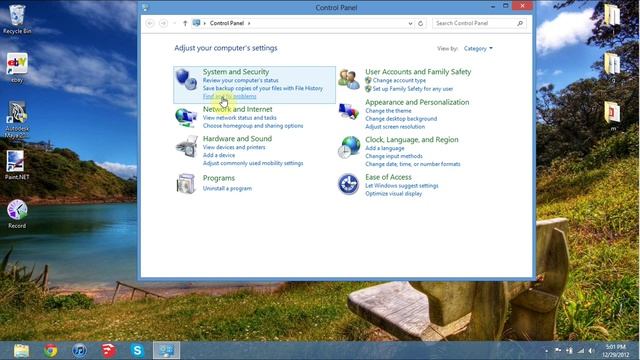The image size is (640, 360).
Task: Open volume control in system tray
Action: [592, 351]
